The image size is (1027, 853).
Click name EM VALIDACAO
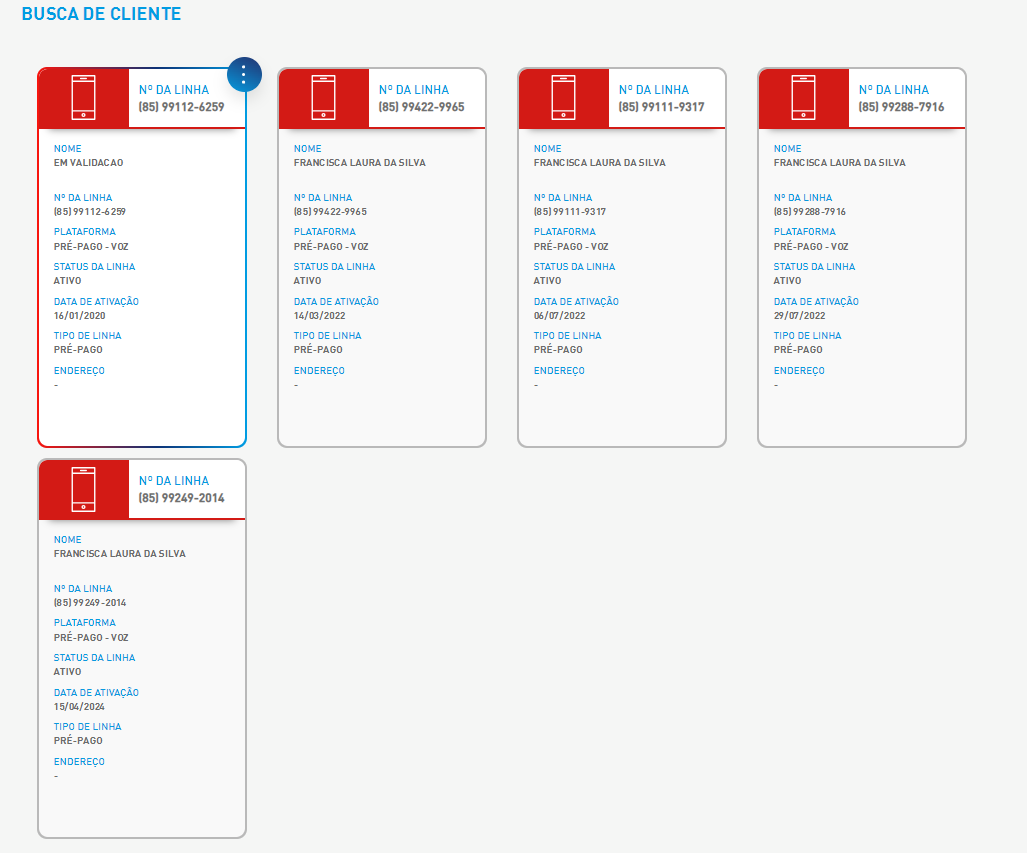88,162
